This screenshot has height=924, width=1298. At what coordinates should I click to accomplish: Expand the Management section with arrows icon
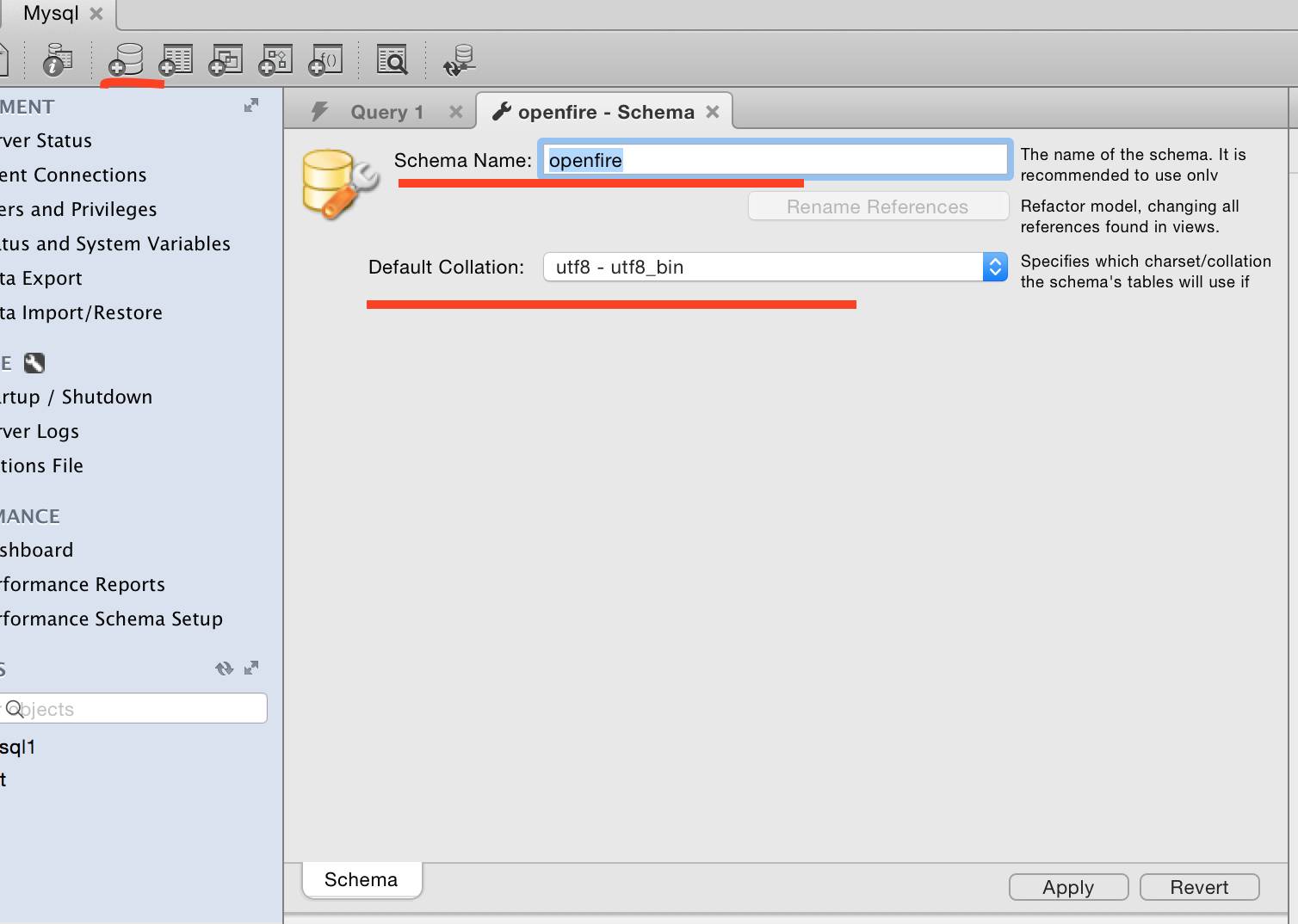point(251,105)
